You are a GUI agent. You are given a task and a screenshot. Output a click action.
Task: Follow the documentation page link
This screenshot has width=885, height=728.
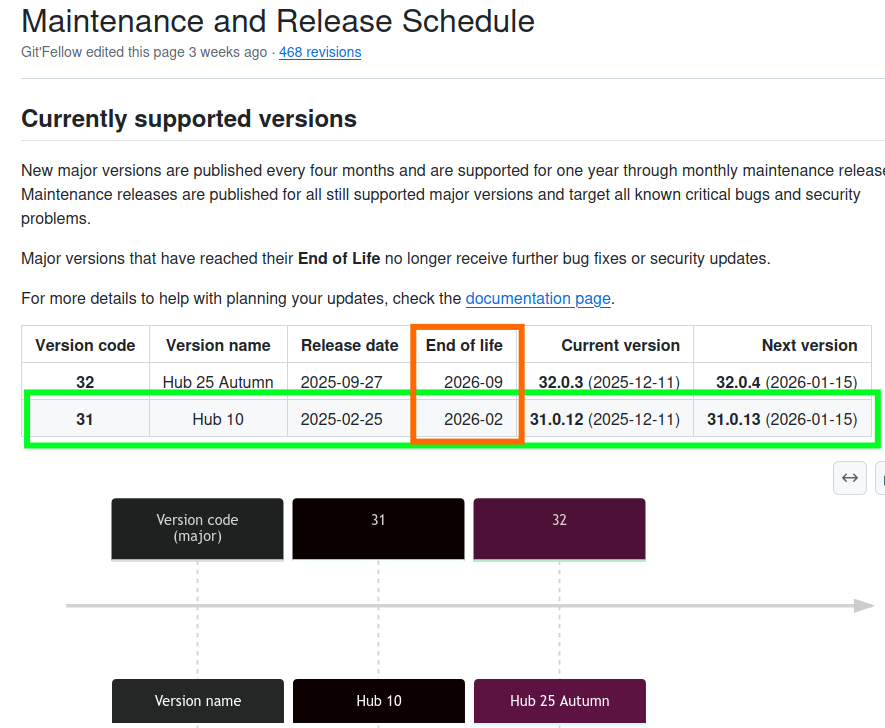click(x=537, y=298)
